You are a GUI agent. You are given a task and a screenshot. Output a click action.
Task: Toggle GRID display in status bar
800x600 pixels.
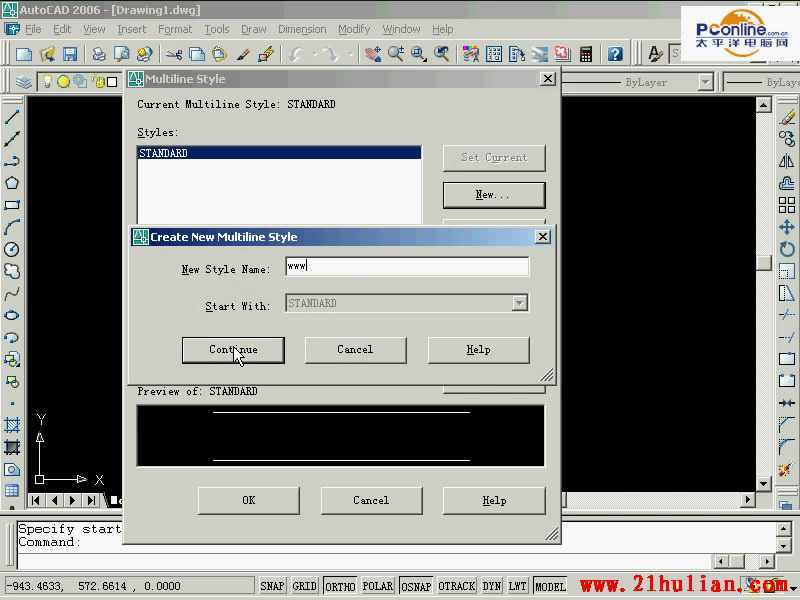[x=305, y=586]
